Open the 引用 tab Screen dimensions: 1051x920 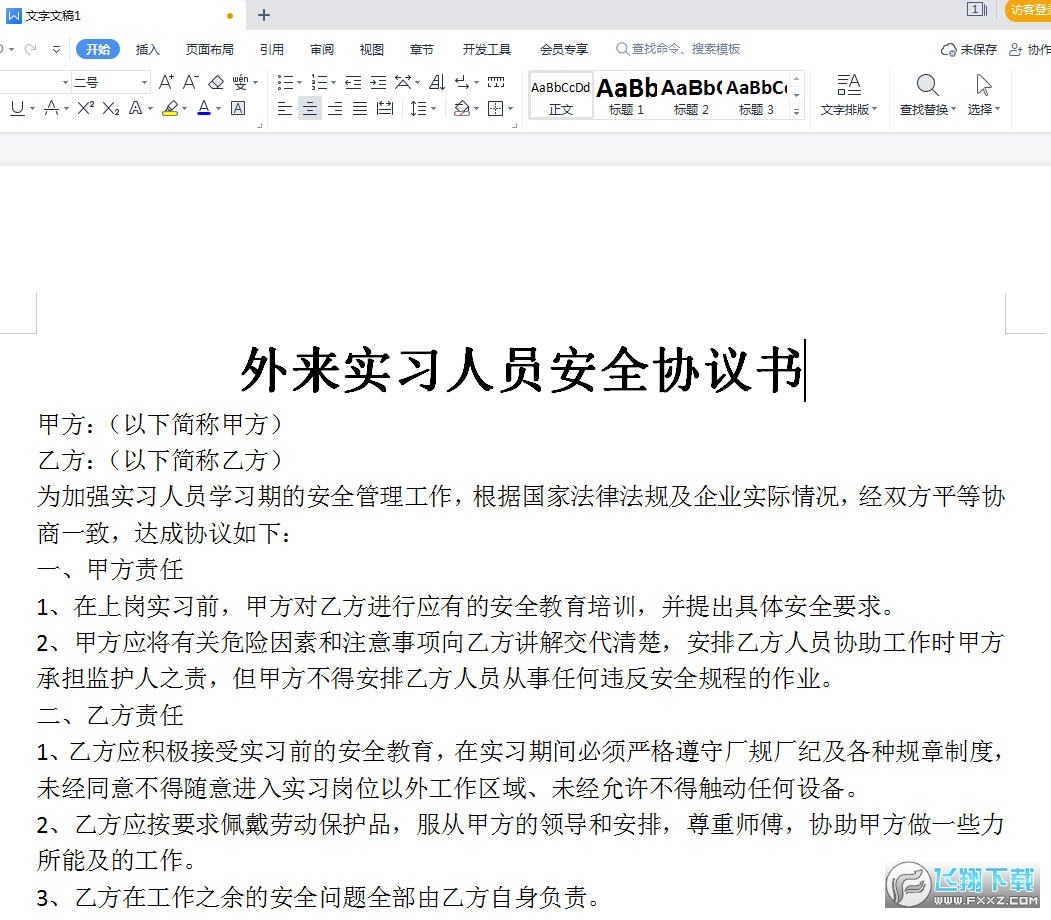271,49
